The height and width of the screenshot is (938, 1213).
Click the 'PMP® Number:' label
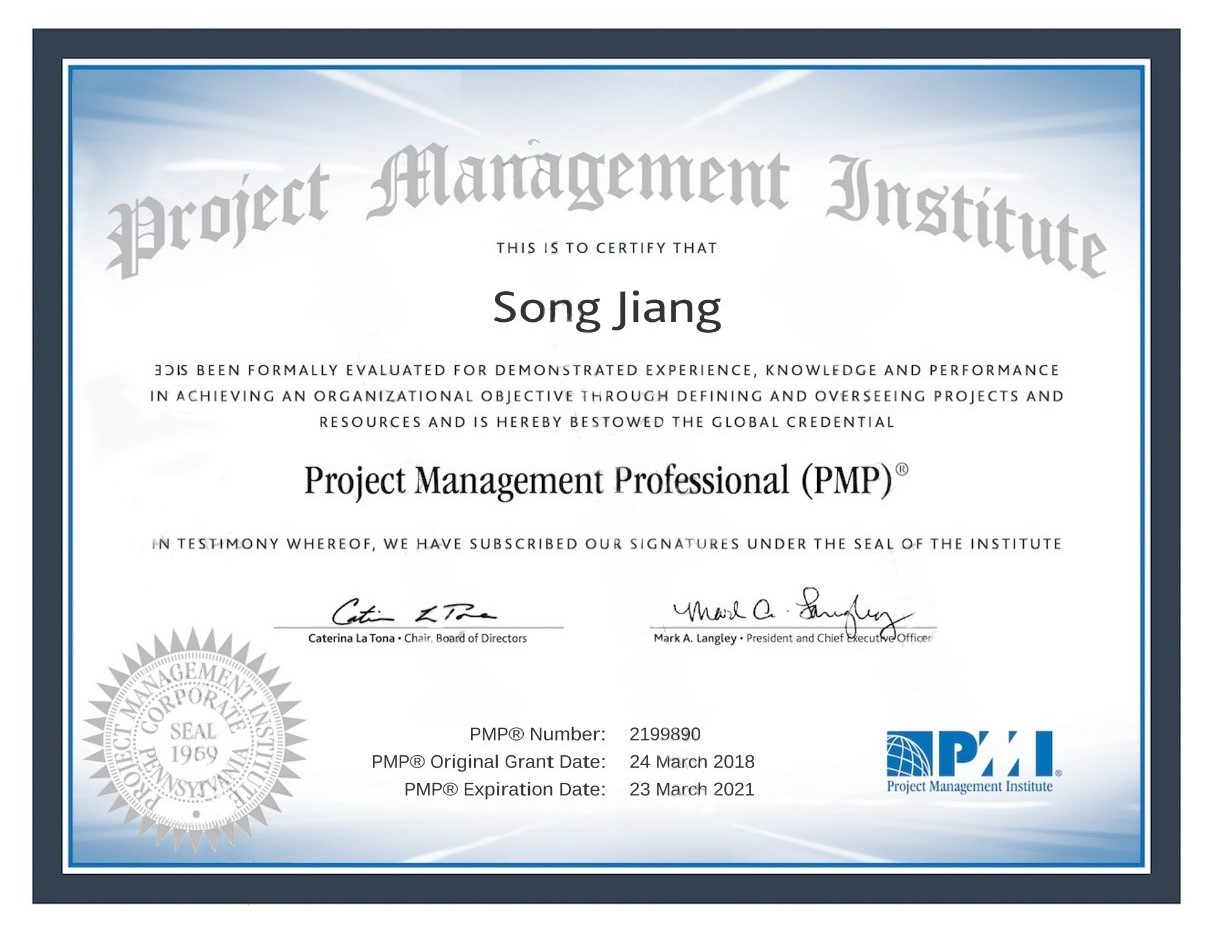click(x=538, y=734)
